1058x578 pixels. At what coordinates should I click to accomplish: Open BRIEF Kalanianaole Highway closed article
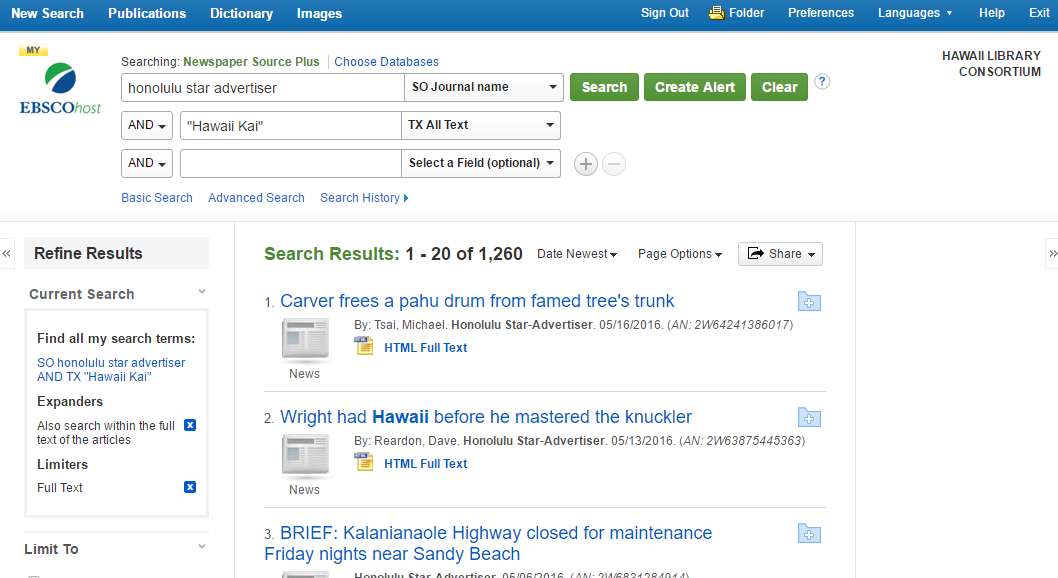488,543
